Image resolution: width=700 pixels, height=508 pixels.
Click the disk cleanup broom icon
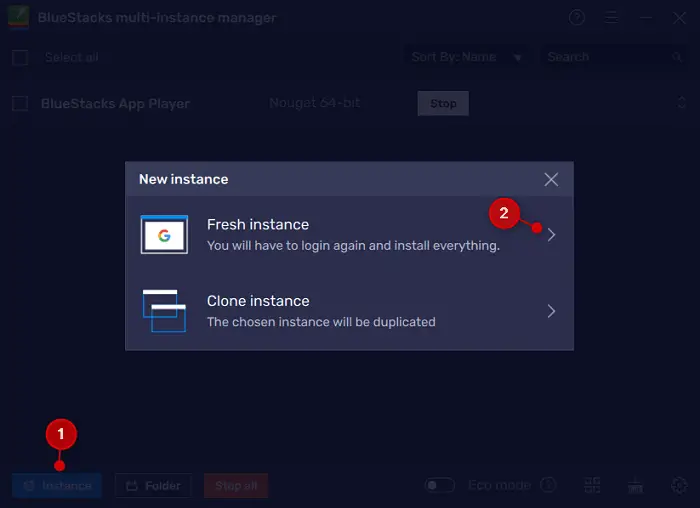[x=635, y=486]
